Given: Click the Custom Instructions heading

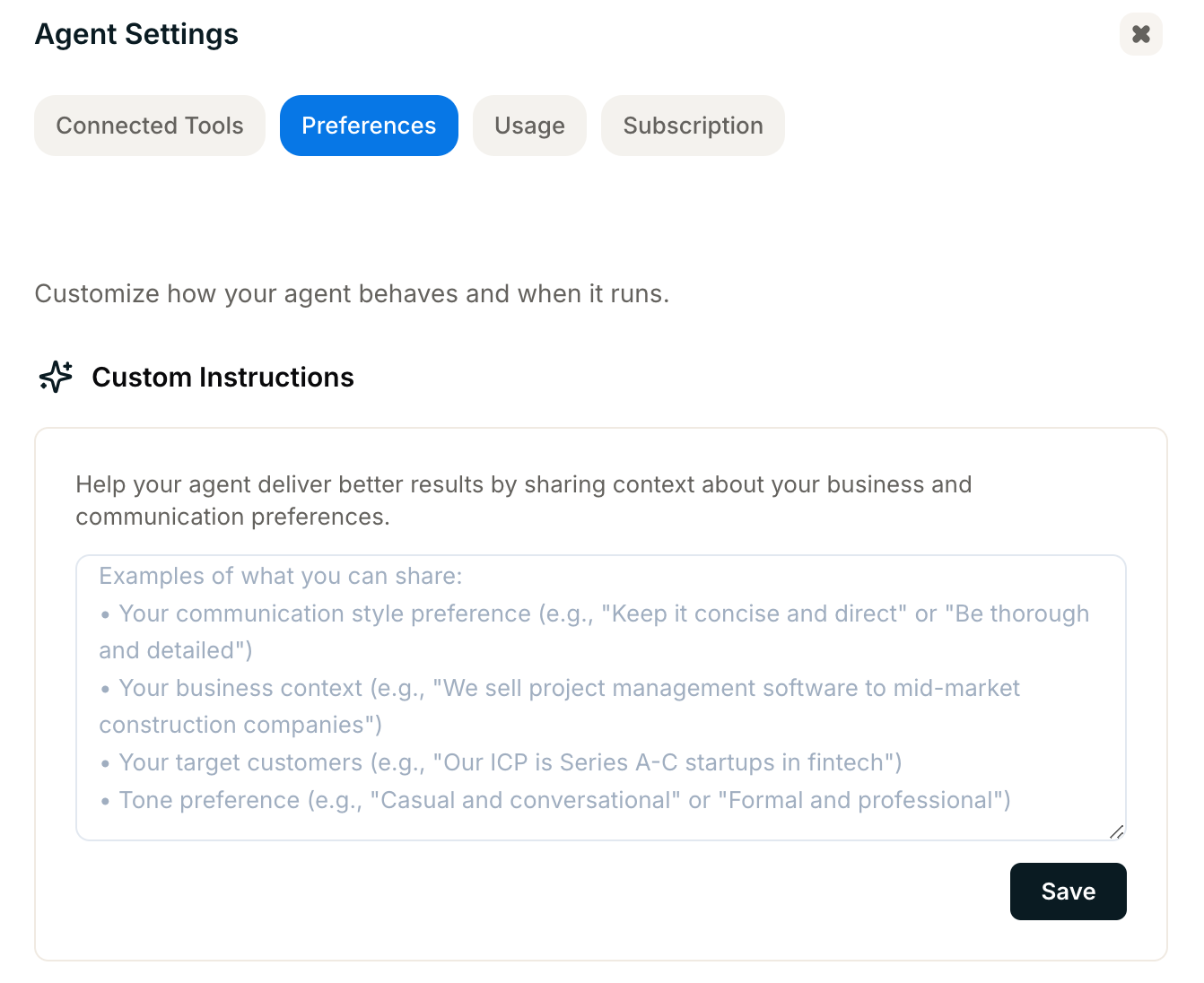Looking at the screenshot, I should coord(222,378).
